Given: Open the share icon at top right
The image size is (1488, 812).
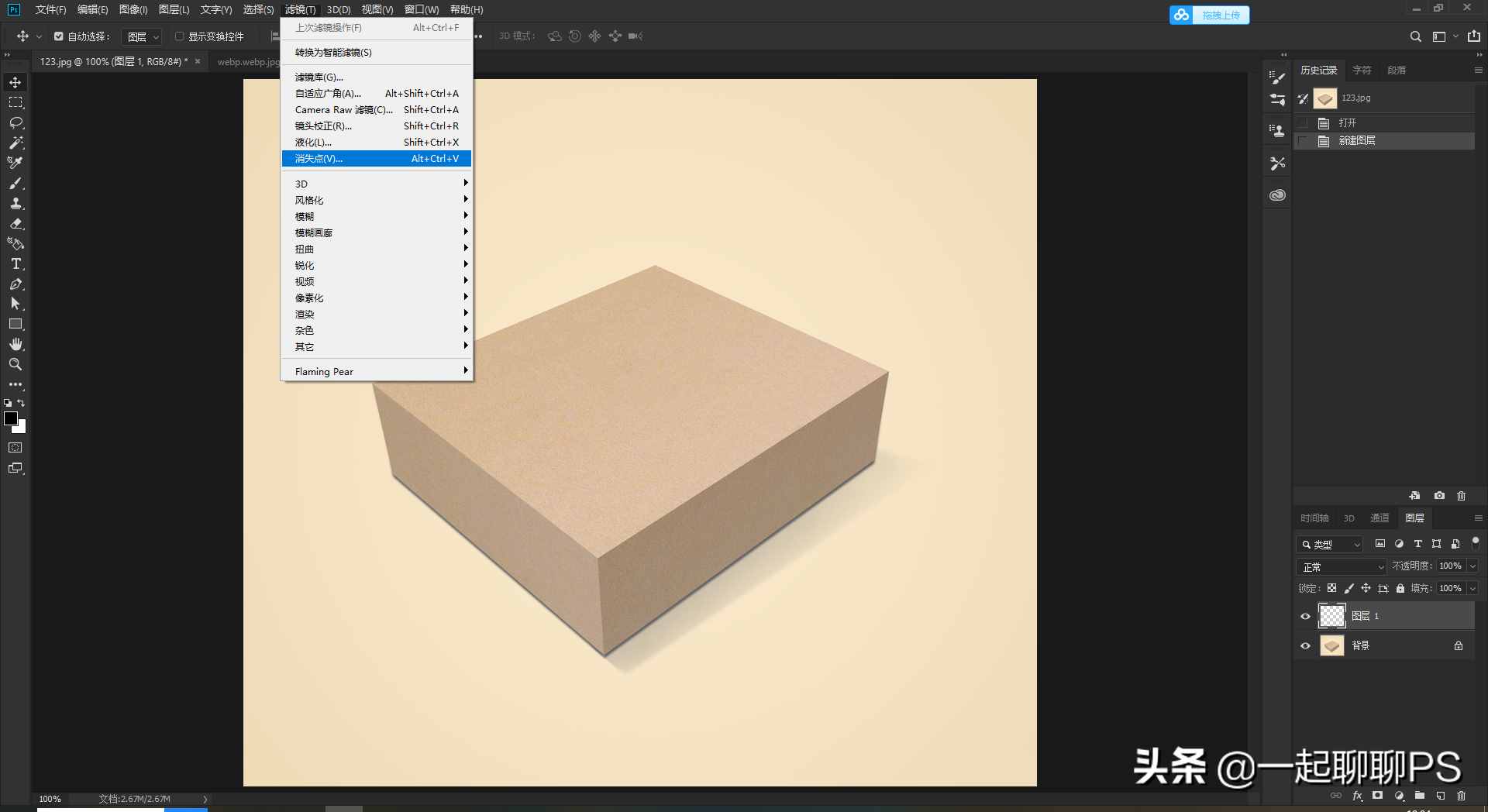Looking at the screenshot, I should tap(1473, 36).
